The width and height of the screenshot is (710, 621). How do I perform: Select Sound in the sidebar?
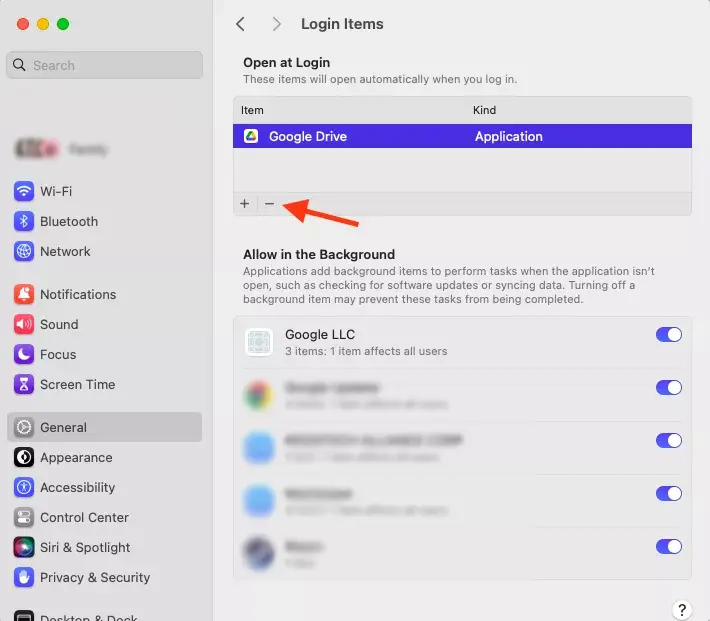pos(104,324)
